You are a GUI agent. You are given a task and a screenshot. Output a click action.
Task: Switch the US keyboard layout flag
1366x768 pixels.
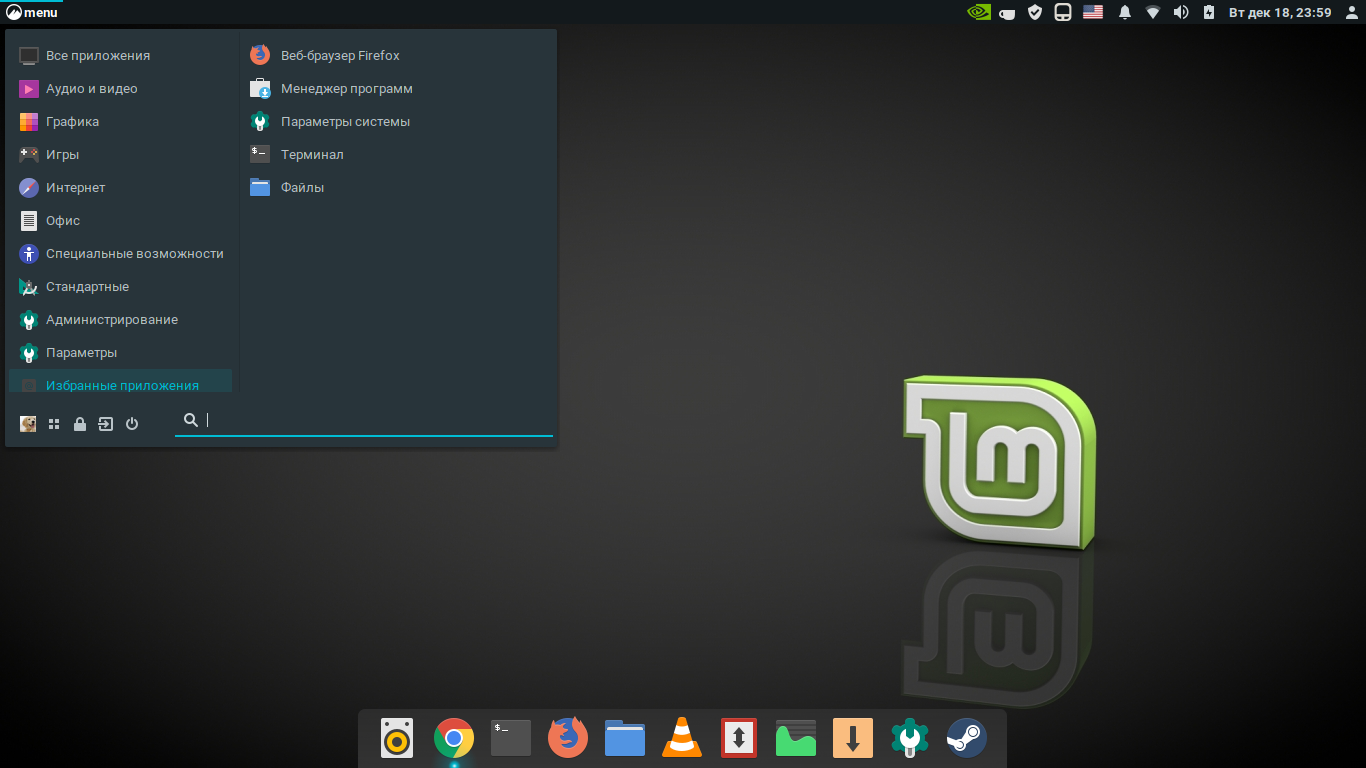pyautogui.click(x=1093, y=12)
